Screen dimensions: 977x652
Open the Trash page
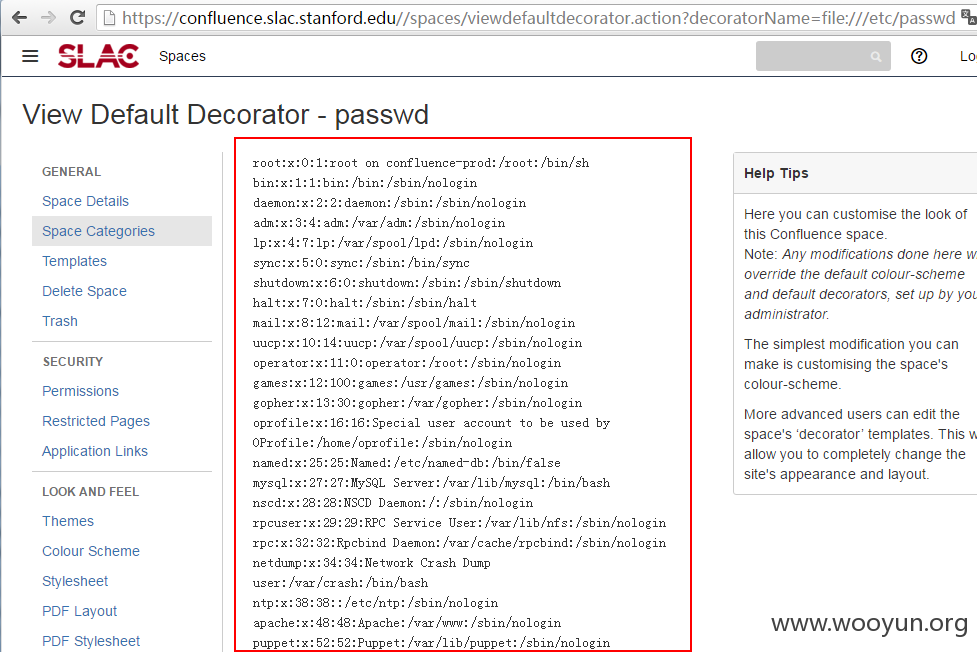pyautogui.click(x=60, y=321)
